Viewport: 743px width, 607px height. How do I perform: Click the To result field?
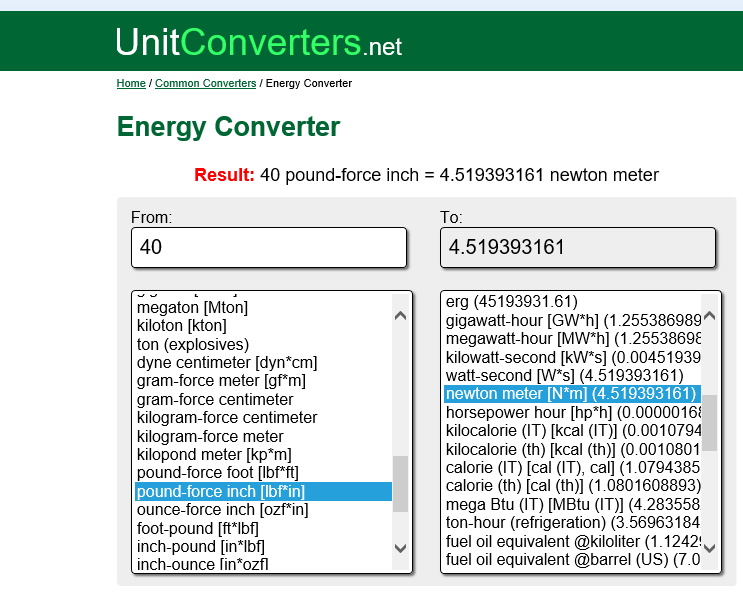point(578,247)
